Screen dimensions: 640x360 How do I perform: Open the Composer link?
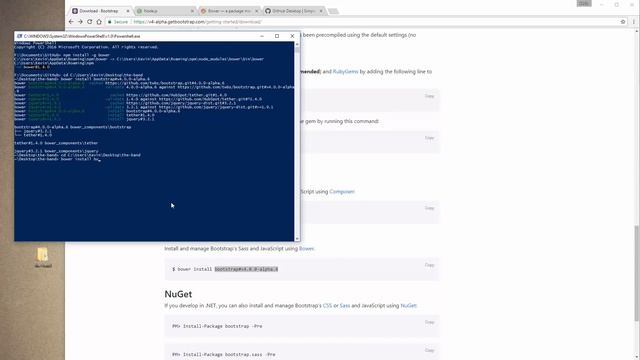tap(342, 191)
